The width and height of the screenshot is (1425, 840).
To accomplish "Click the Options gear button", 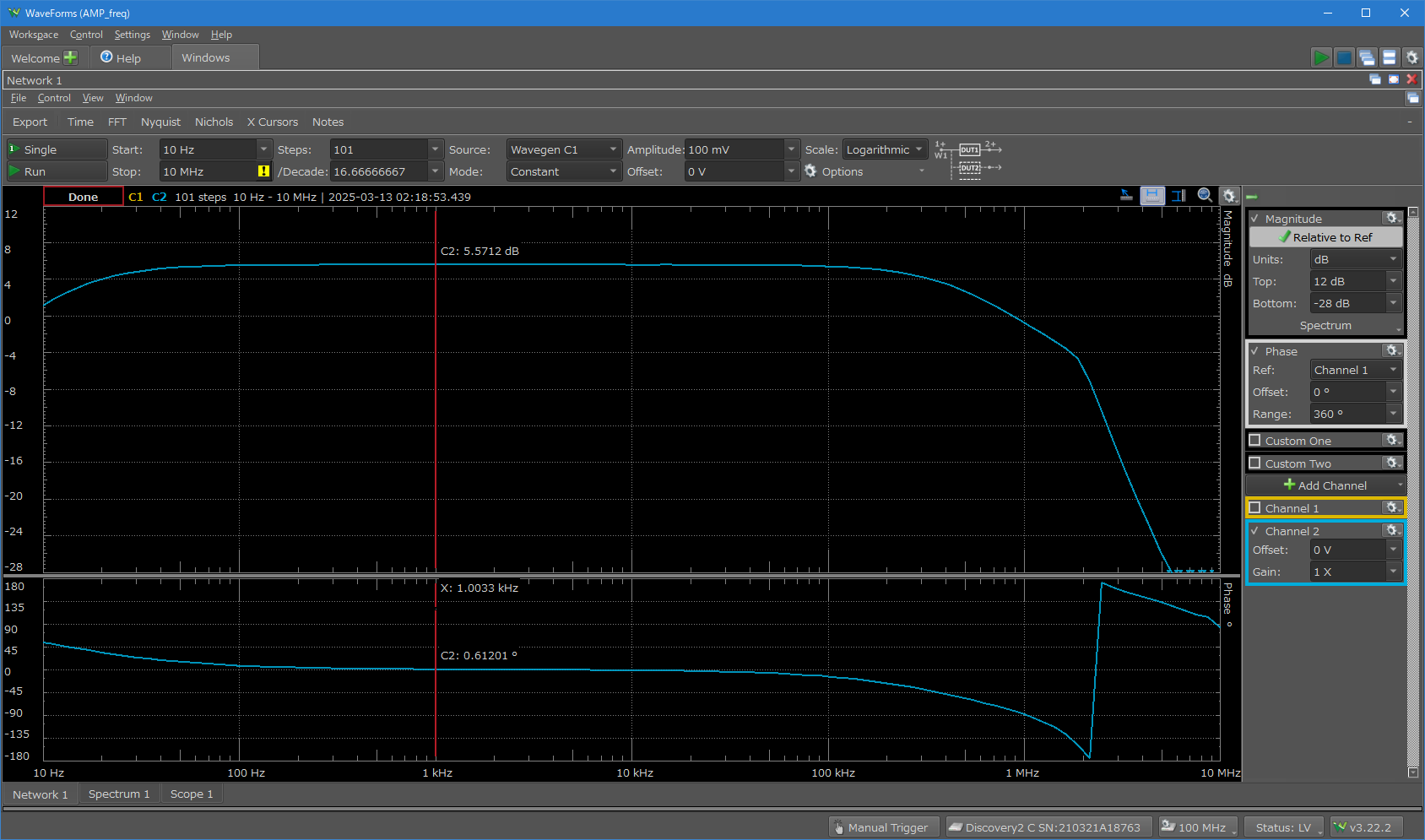I will coord(834,171).
